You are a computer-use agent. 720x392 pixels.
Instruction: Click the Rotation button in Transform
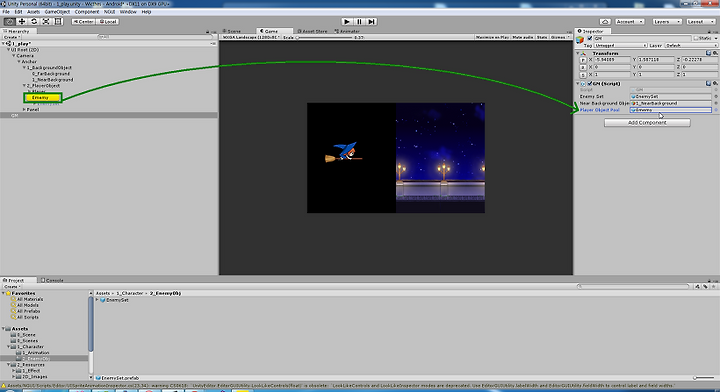(583, 67)
